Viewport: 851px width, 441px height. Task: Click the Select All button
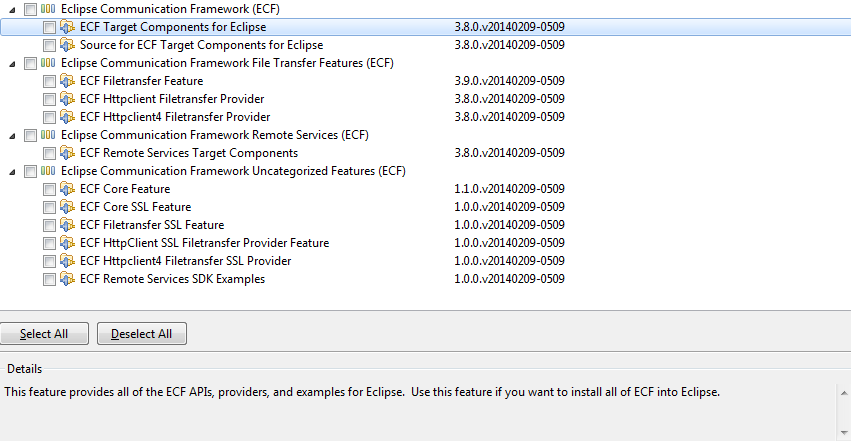click(44, 334)
